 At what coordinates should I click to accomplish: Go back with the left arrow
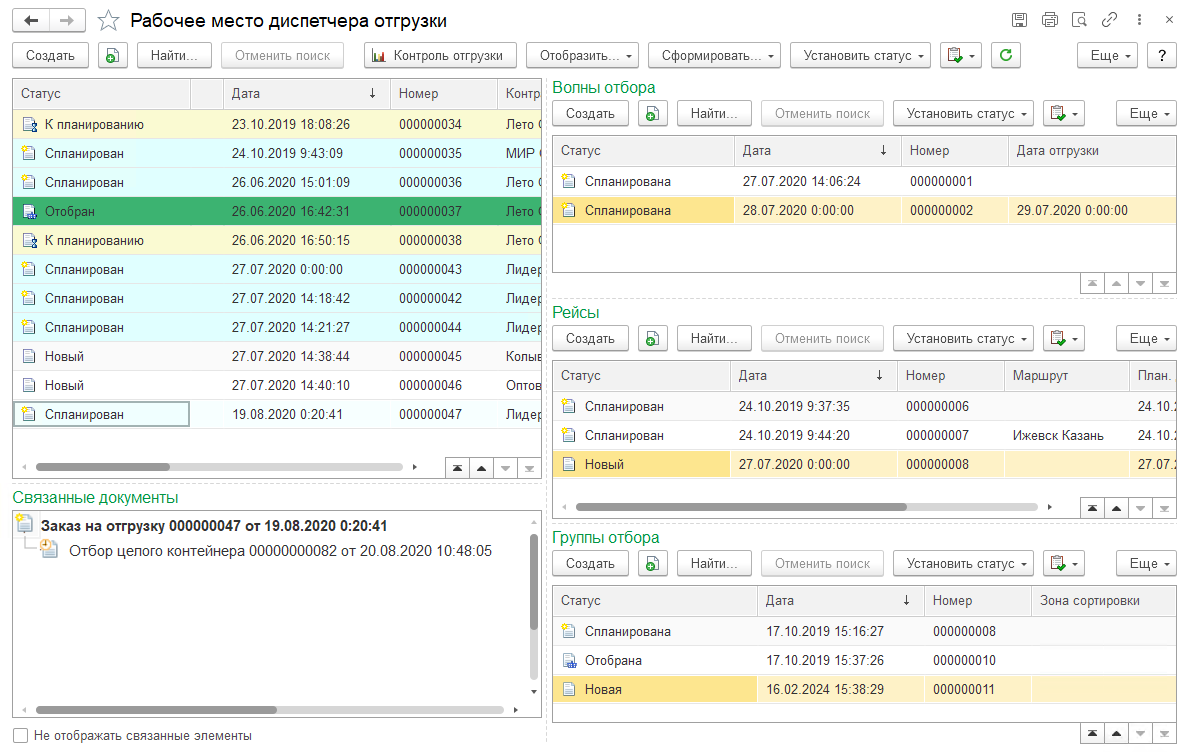[x=31, y=21]
